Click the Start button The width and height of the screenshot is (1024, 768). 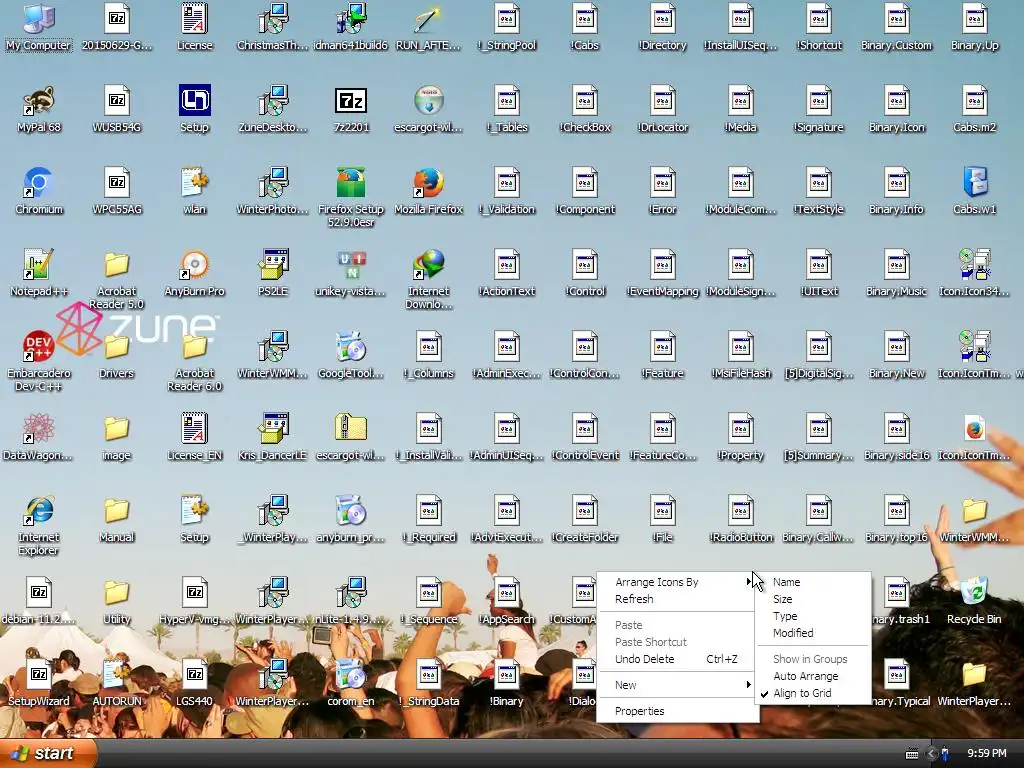click(48, 754)
